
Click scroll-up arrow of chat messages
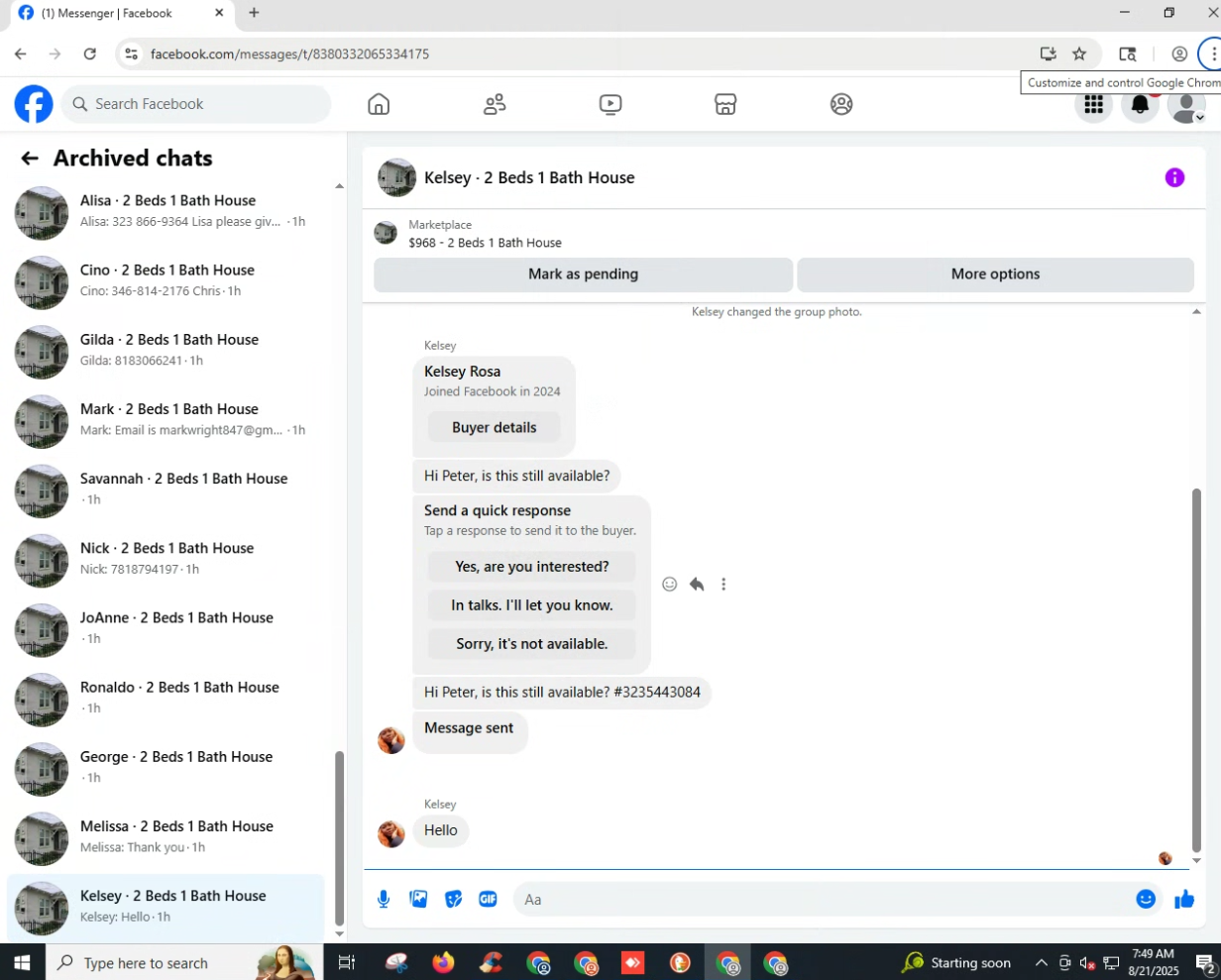(1196, 312)
